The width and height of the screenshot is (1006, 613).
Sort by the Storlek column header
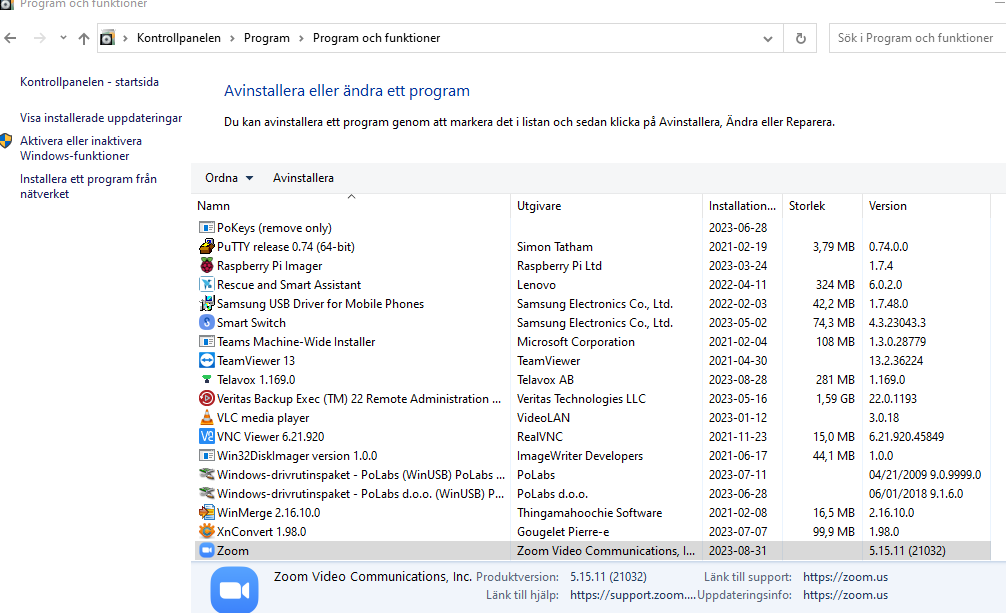click(x=822, y=206)
